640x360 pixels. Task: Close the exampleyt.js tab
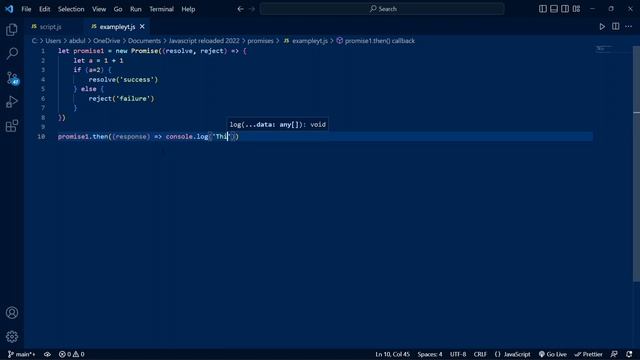click(x=142, y=27)
